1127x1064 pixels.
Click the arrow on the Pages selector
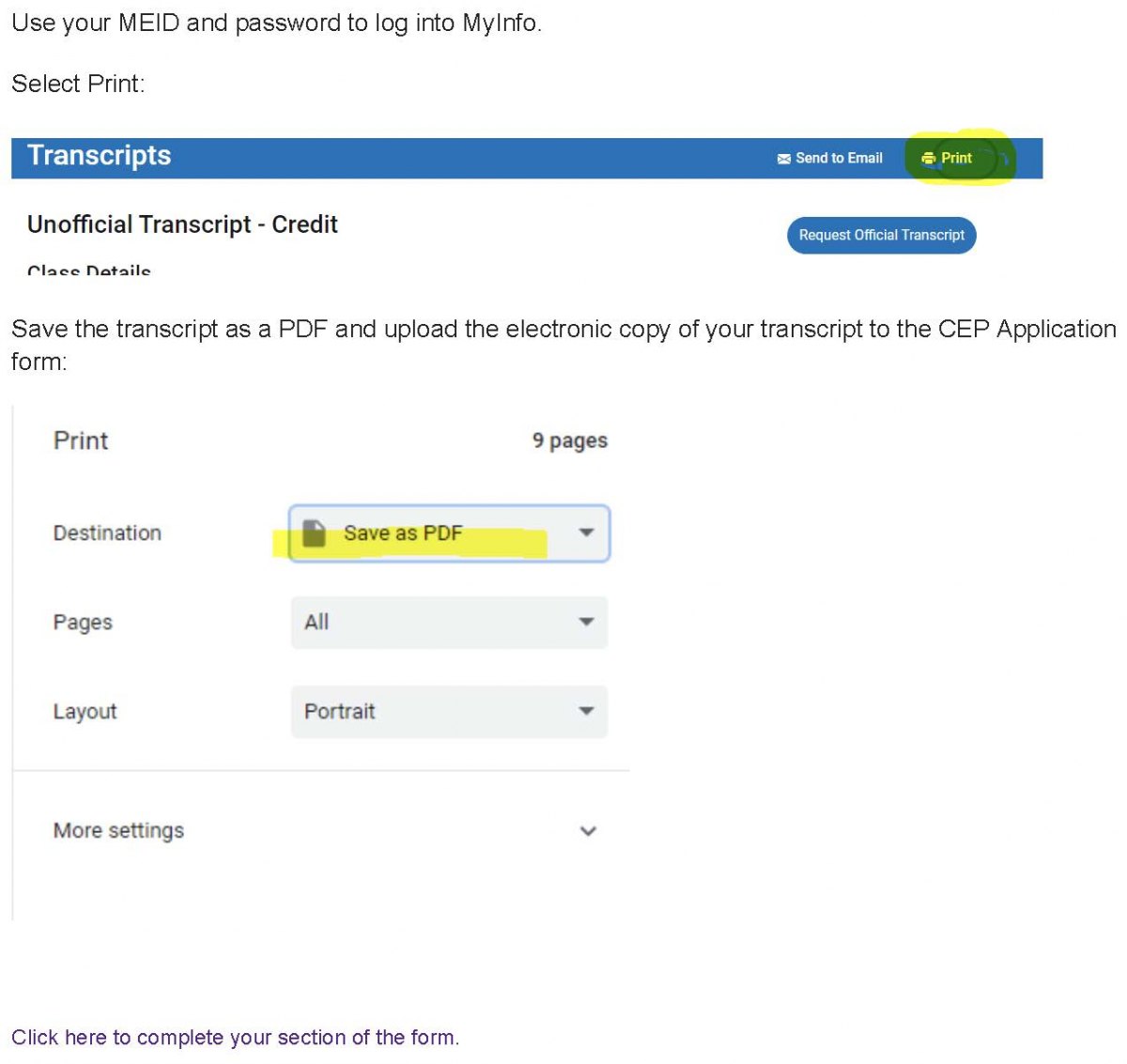pyautogui.click(x=586, y=622)
